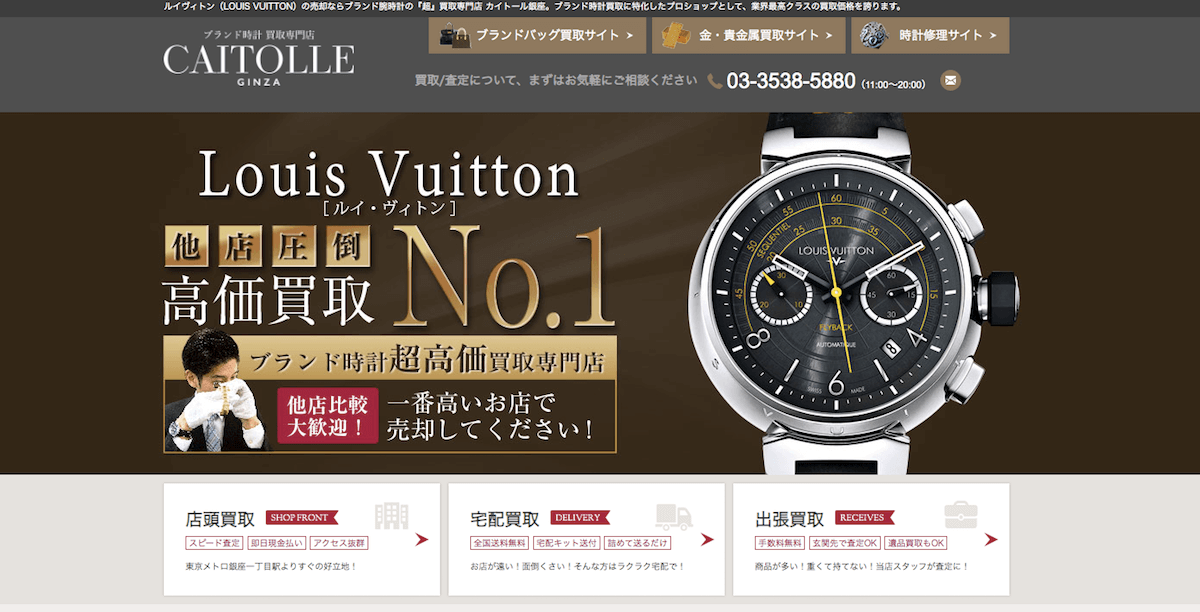Click the building icon in 店頭買取
Screen dimensions: 1200x612
pyautogui.click(x=391, y=516)
